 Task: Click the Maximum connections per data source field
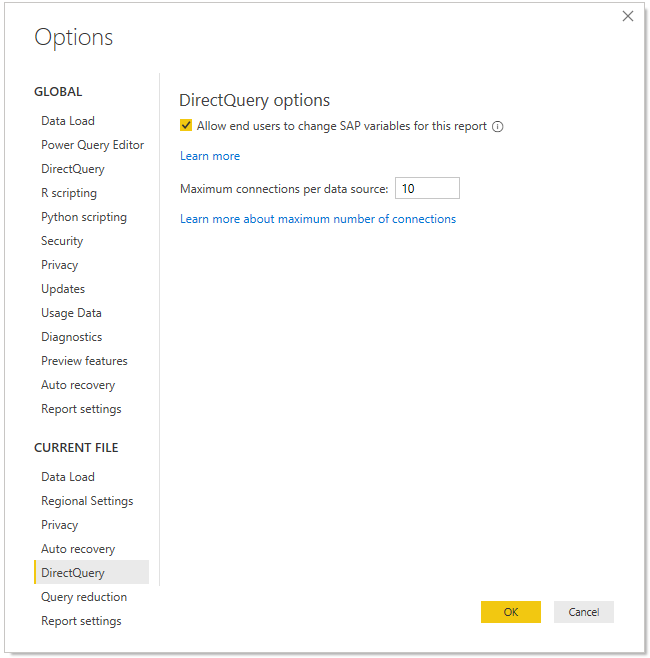click(427, 188)
